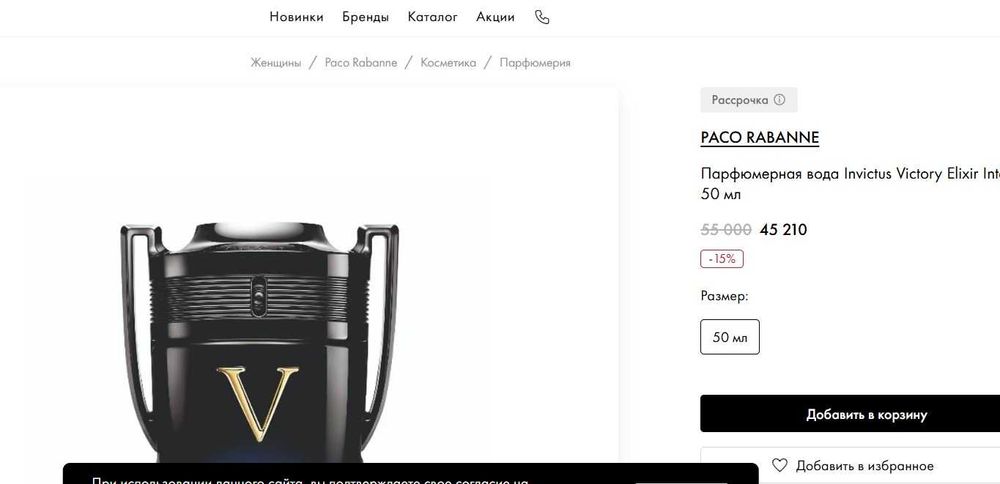
Task: Click the discounted price 45 210
Action: point(783,230)
